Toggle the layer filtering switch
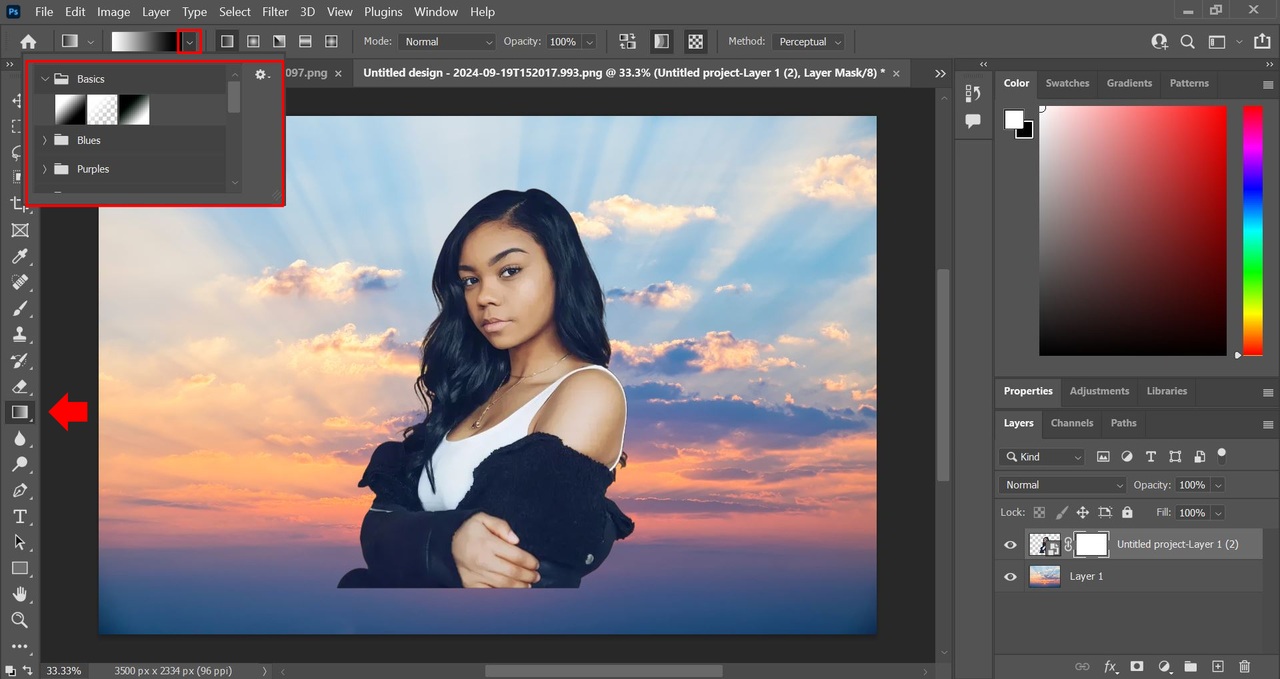This screenshot has width=1280, height=679. [x=1221, y=455]
